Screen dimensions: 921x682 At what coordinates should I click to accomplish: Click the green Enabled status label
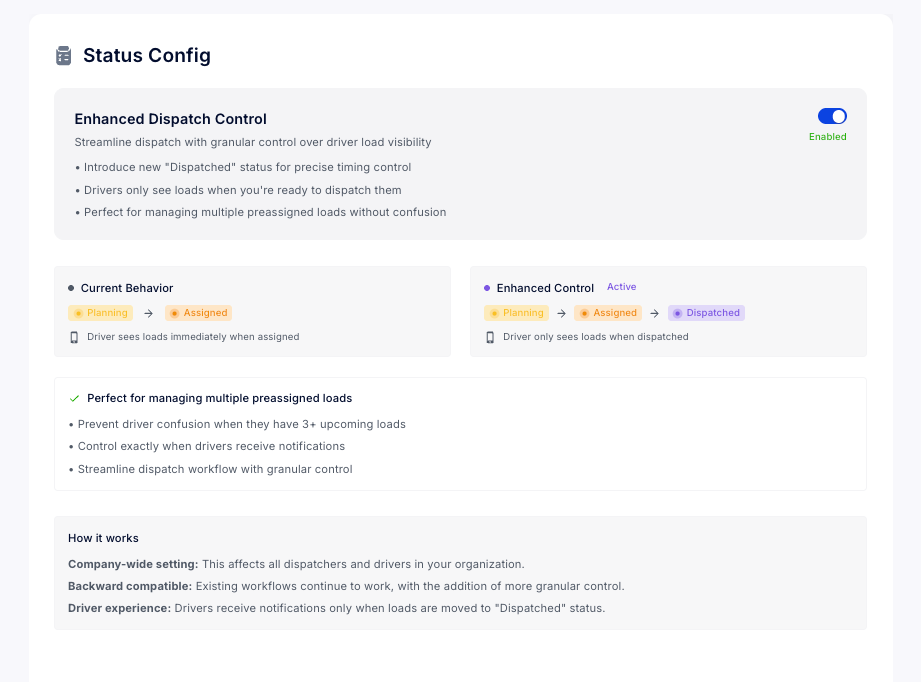click(827, 137)
